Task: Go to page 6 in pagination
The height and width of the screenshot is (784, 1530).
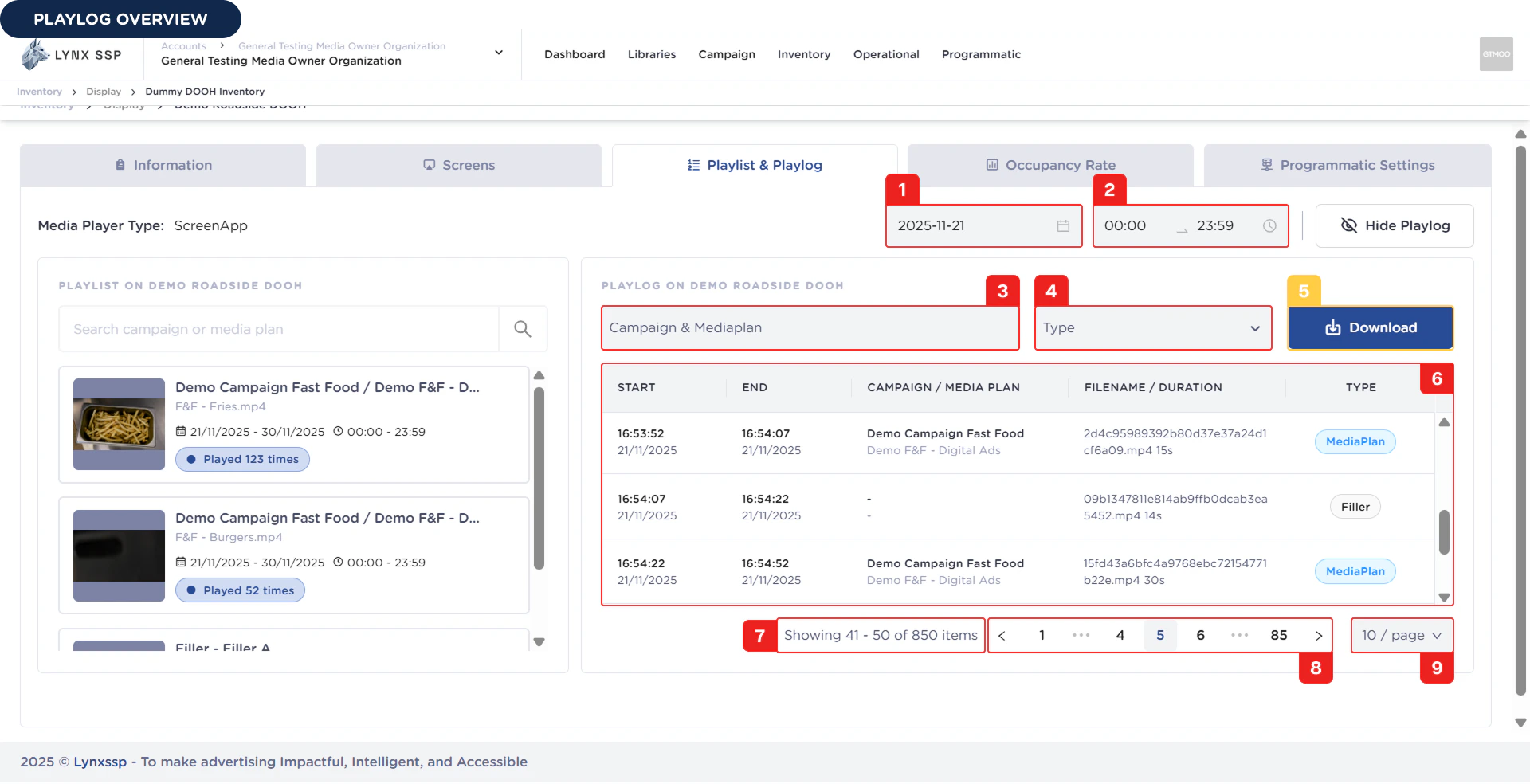Action: click(x=1200, y=636)
